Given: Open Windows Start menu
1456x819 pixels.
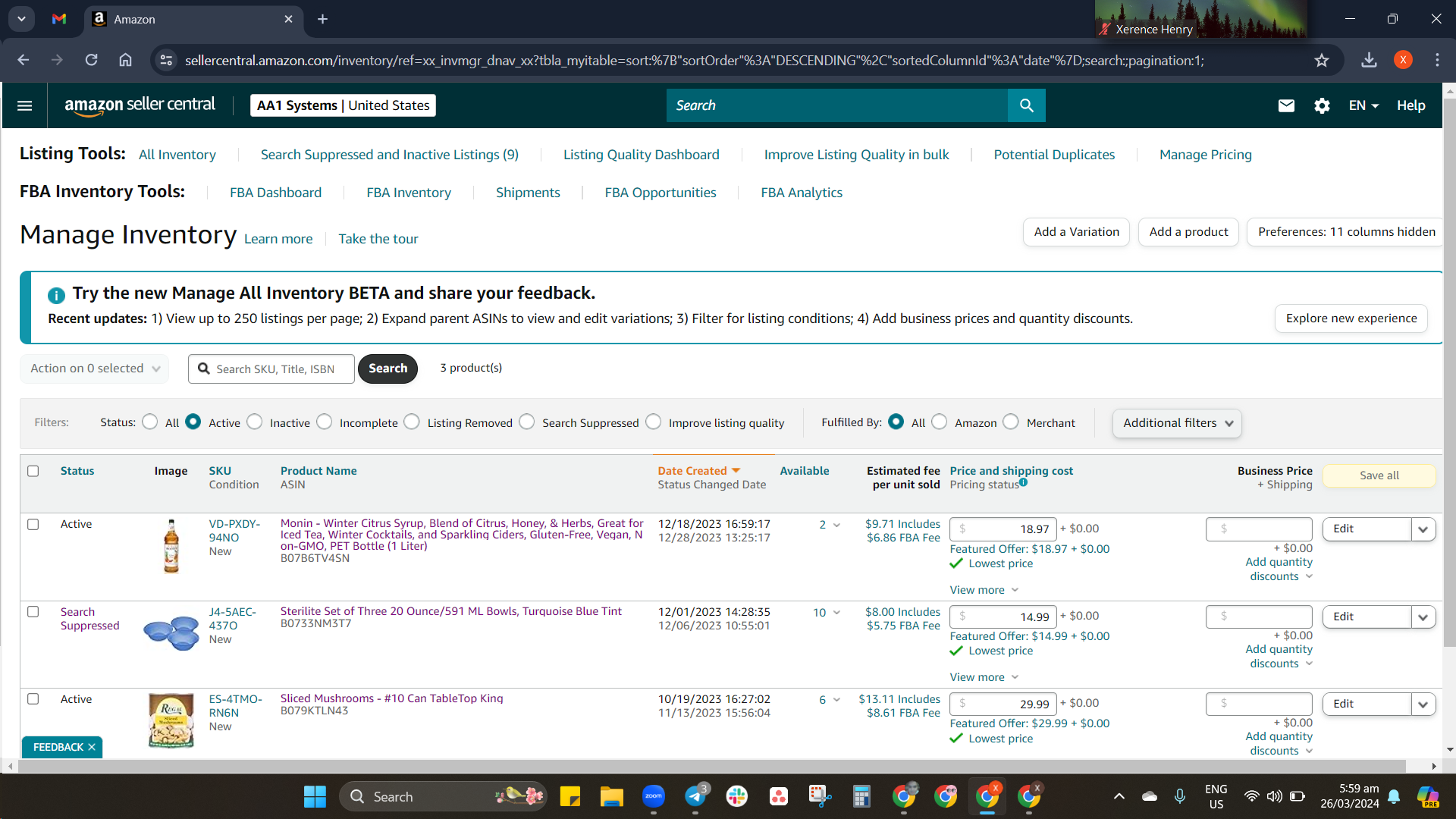Looking at the screenshot, I should click(x=315, y=796).
